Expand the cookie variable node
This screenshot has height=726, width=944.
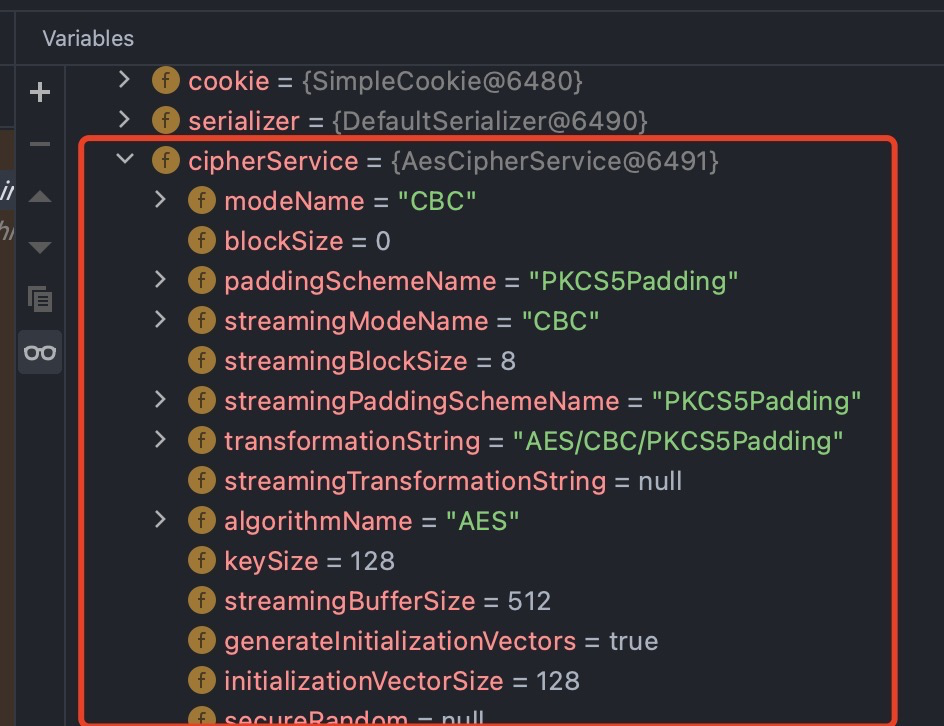(x=124, y=80)
